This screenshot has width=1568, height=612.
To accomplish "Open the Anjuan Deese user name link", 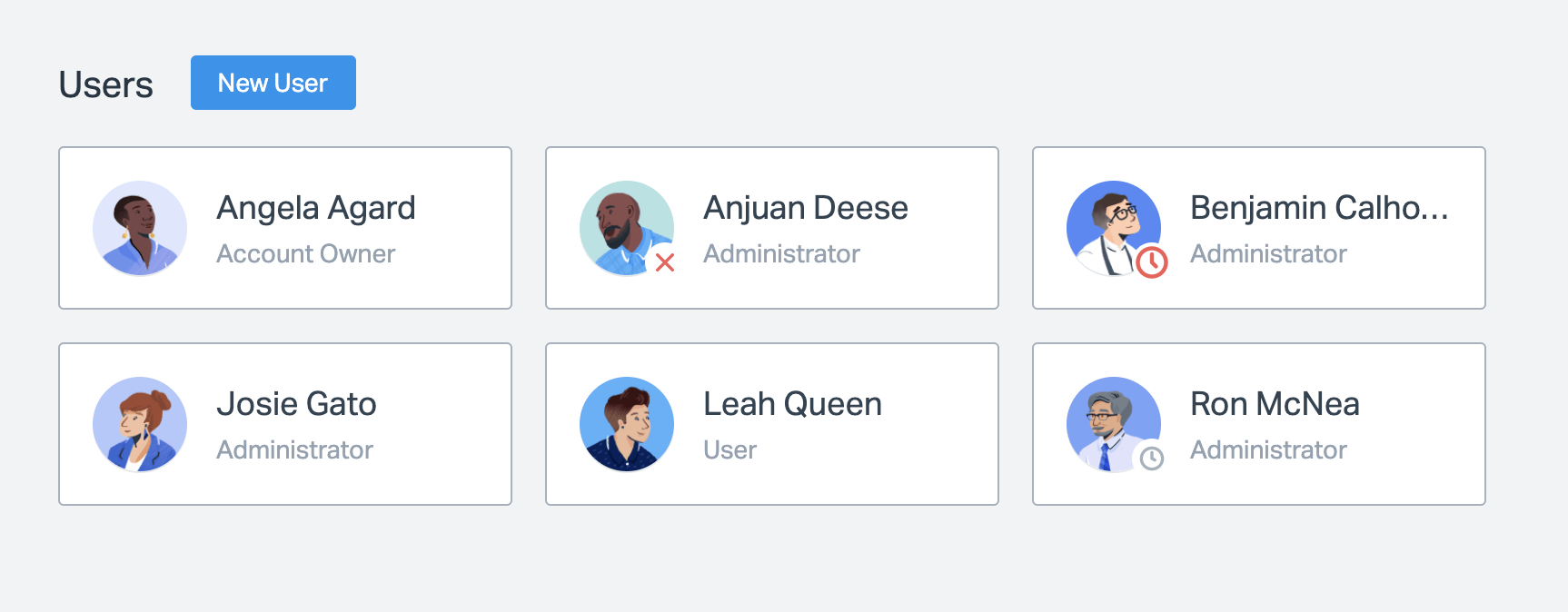I will [806, 208].
